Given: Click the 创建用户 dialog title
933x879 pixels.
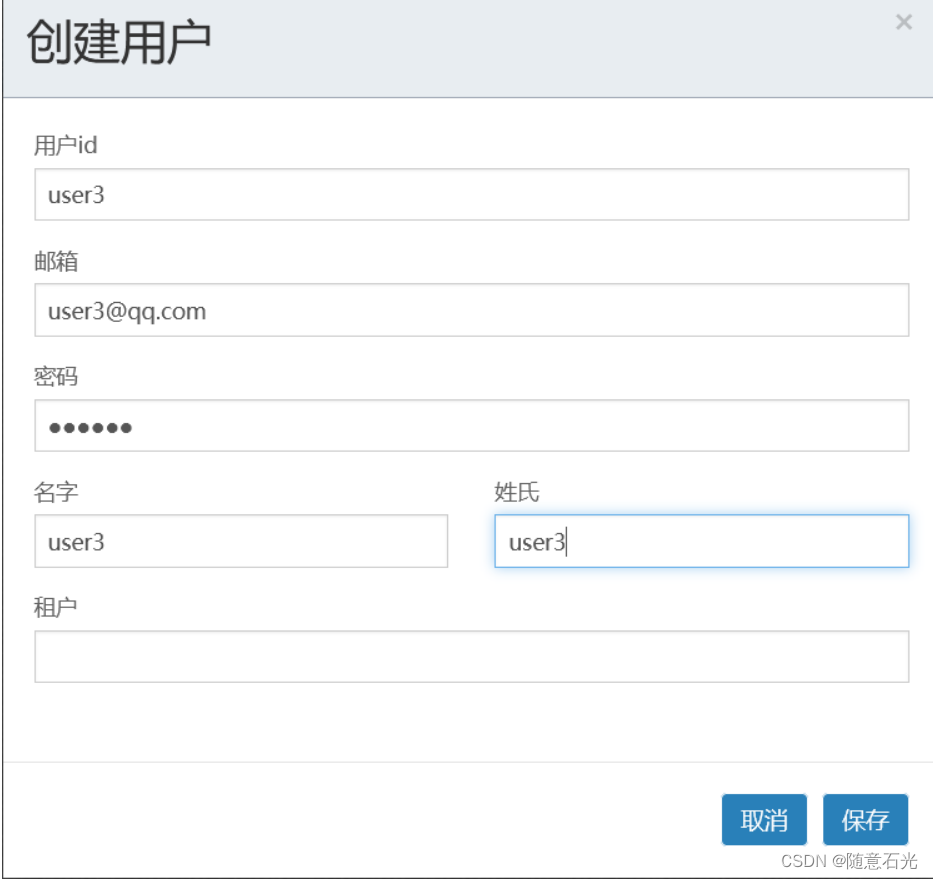Looking at the screenshot, I should pyautogui.click(x=118, y=42).
